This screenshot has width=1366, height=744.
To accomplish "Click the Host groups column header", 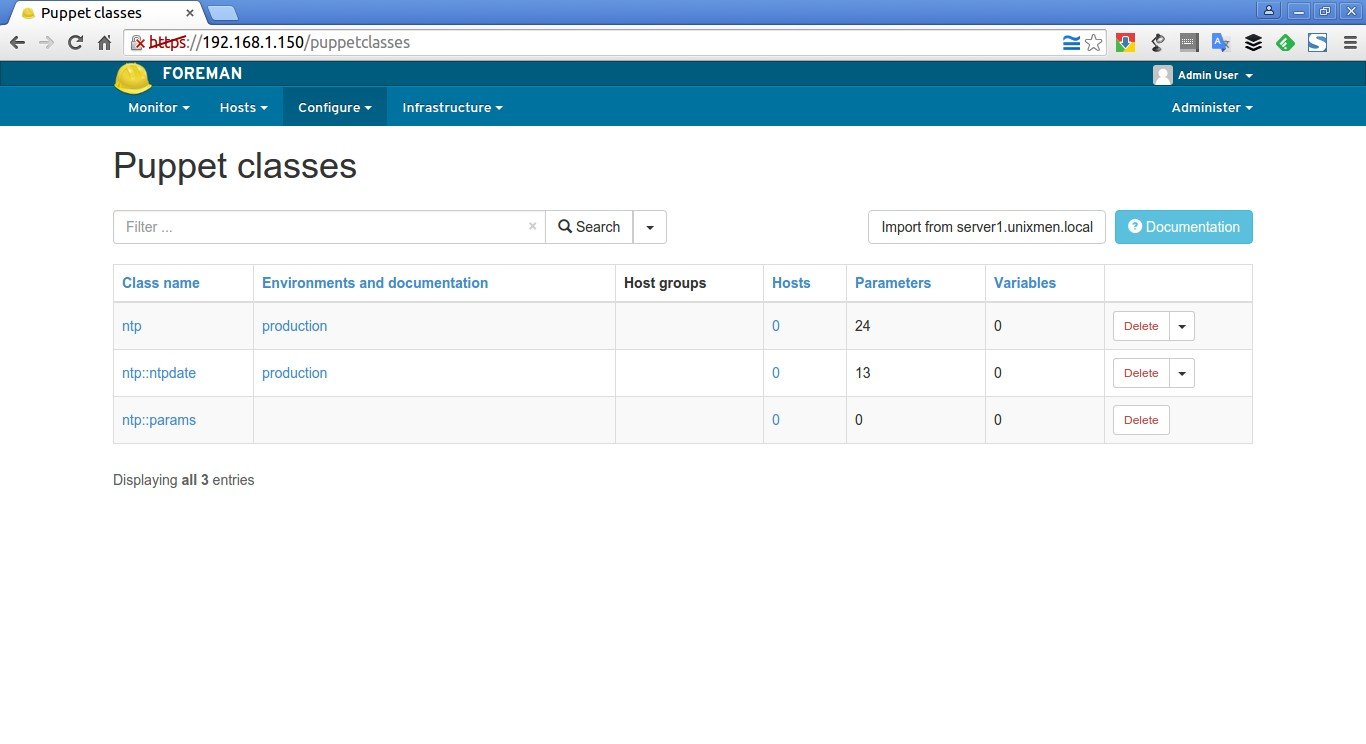I will click(x=665, y=283).
